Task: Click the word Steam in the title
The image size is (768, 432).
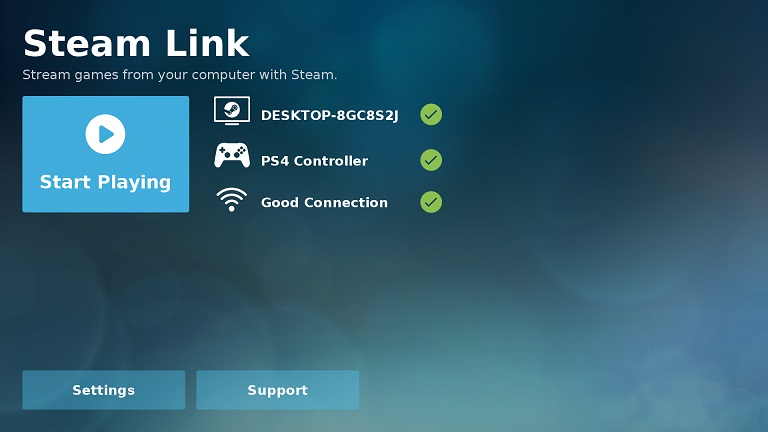Action: coord(87,44)
